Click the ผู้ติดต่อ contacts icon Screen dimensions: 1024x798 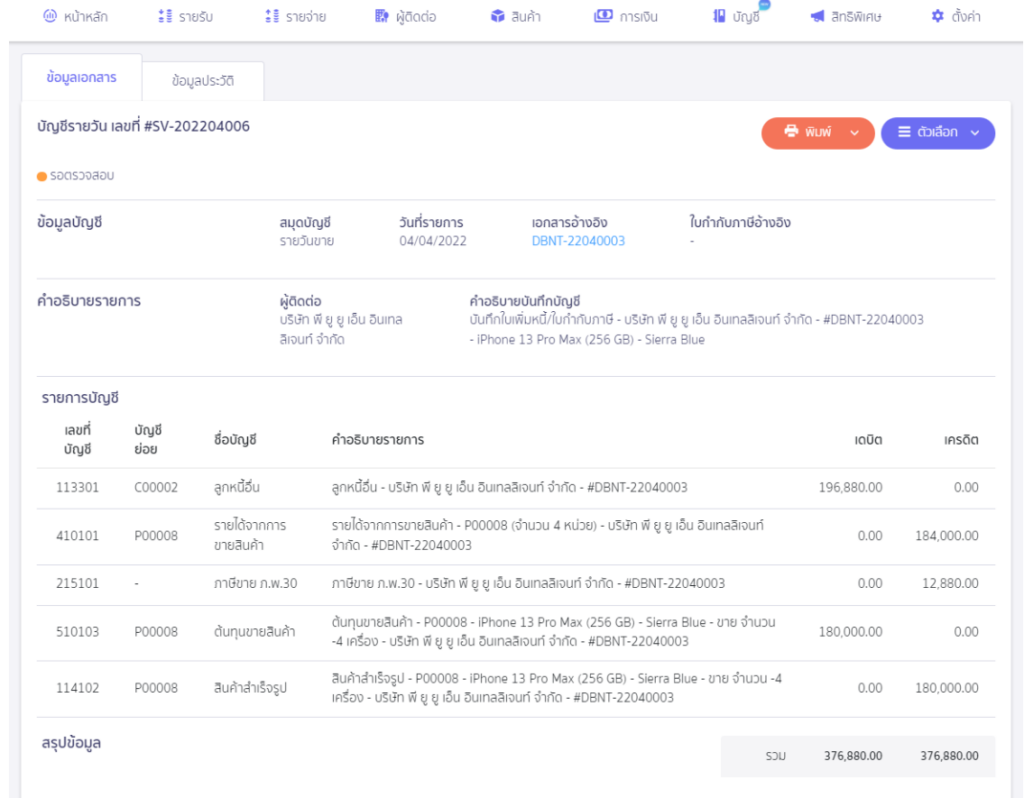pos(382,16)
